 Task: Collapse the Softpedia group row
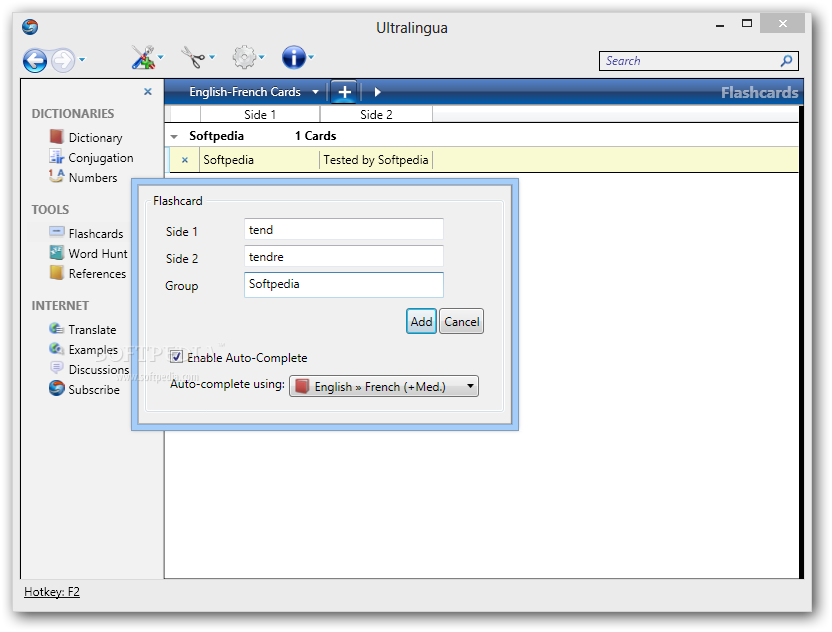174,136
